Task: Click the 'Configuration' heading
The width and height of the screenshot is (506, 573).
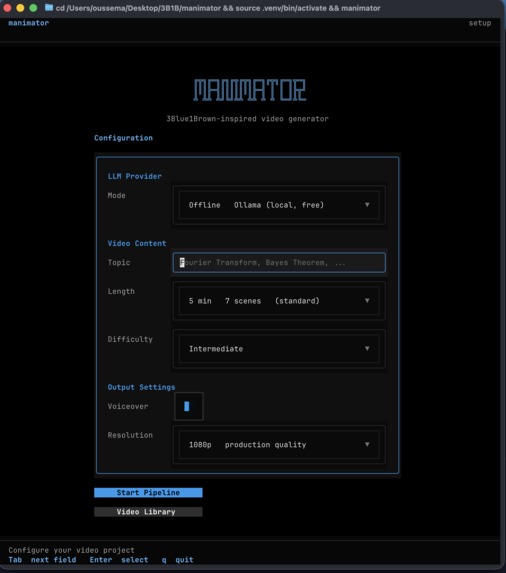Action: point(123,138)
